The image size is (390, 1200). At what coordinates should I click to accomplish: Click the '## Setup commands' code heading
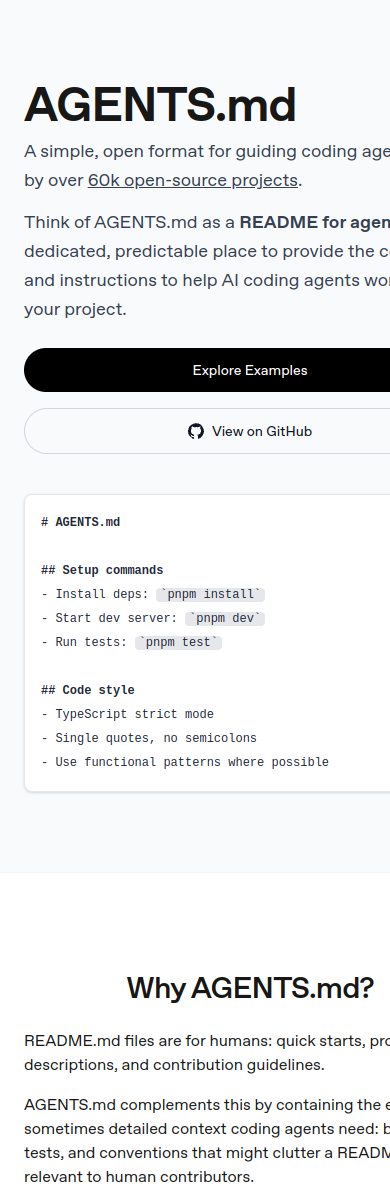(x=102, y=570)
